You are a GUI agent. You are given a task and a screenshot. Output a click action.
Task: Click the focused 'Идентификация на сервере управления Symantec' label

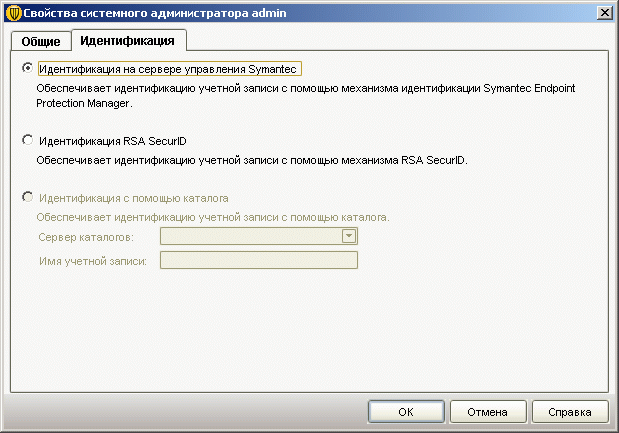[168, 70]
